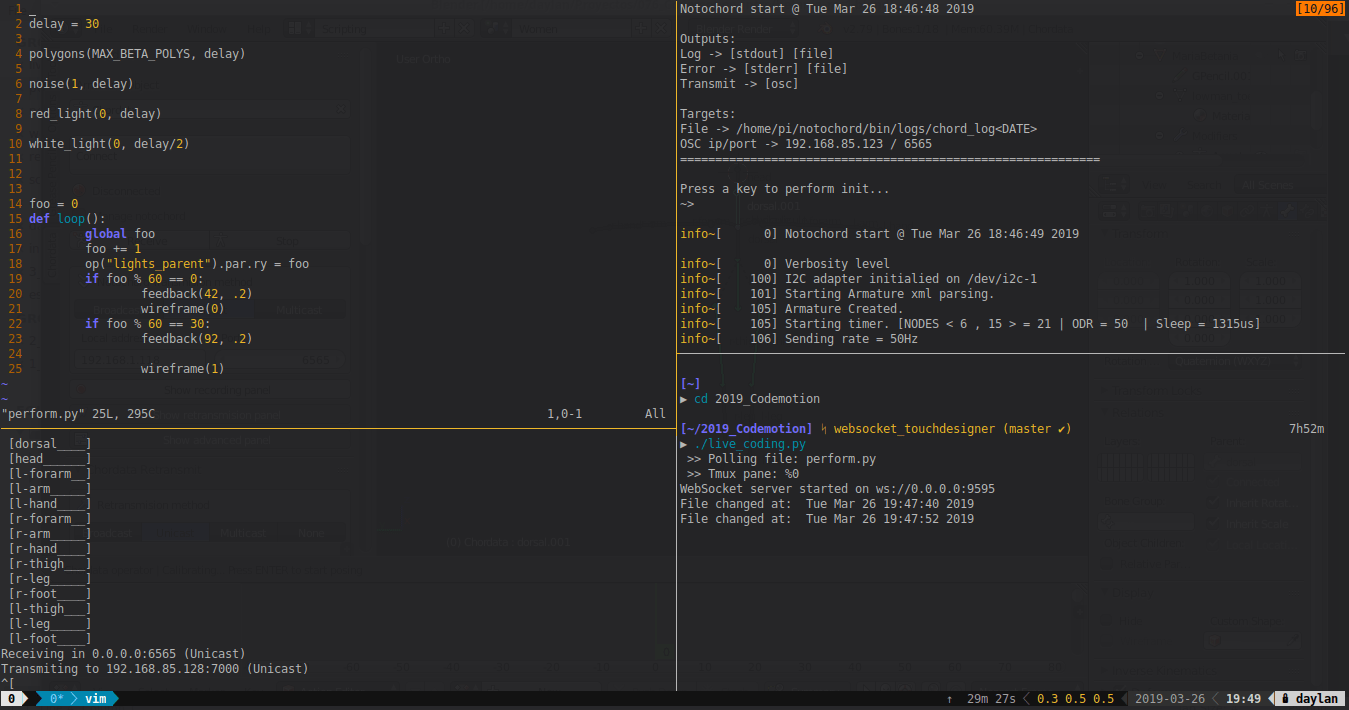Click 'I2C adapter initialied on /dev/i2c-1' line
Image resolution: width=1349 pixels, height=710 pixels.
859,278
